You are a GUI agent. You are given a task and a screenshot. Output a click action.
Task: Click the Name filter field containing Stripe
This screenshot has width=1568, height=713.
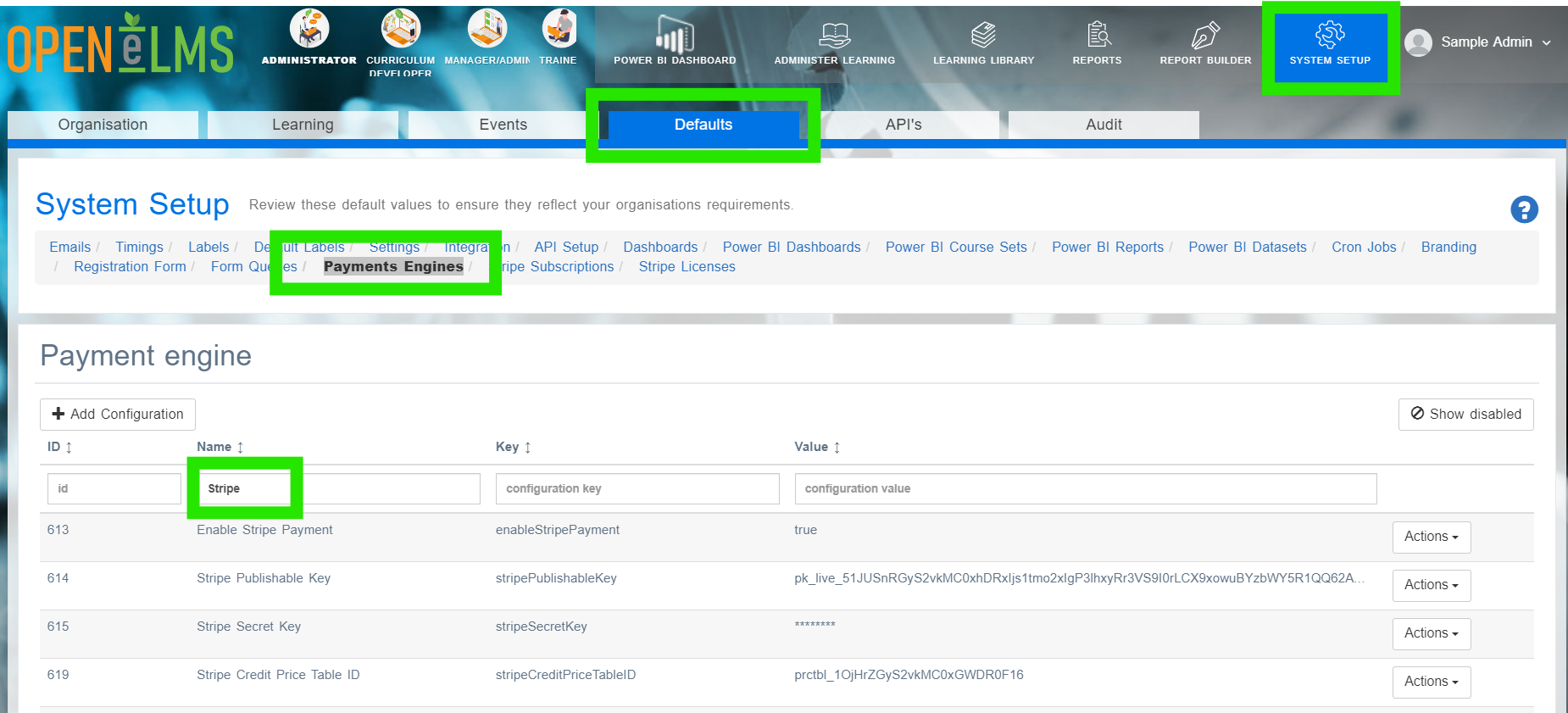[339, 489]
